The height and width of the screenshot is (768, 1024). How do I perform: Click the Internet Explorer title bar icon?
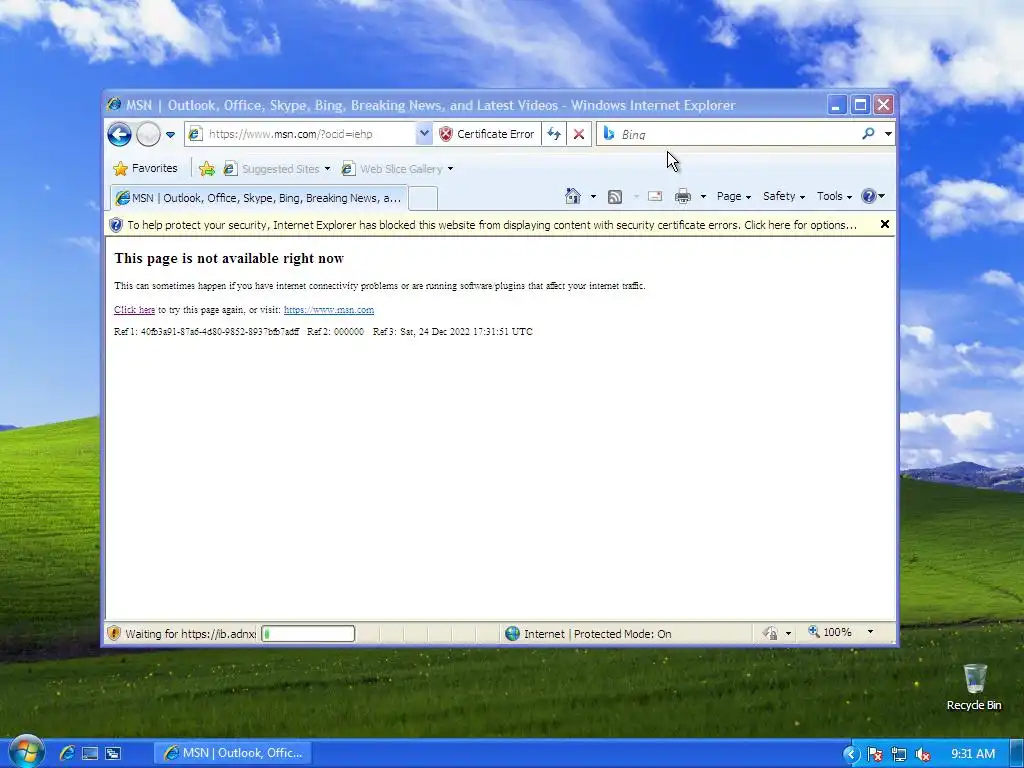(114, 104)
